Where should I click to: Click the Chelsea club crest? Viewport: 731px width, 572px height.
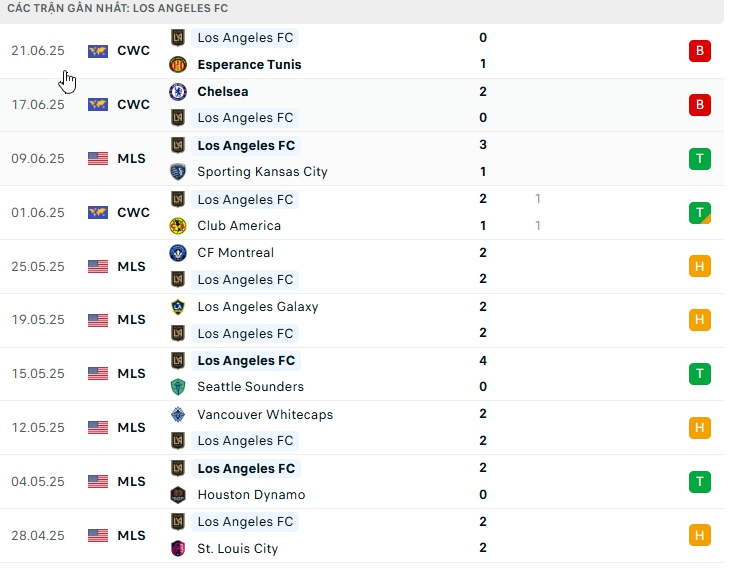[x=178, y=91]
